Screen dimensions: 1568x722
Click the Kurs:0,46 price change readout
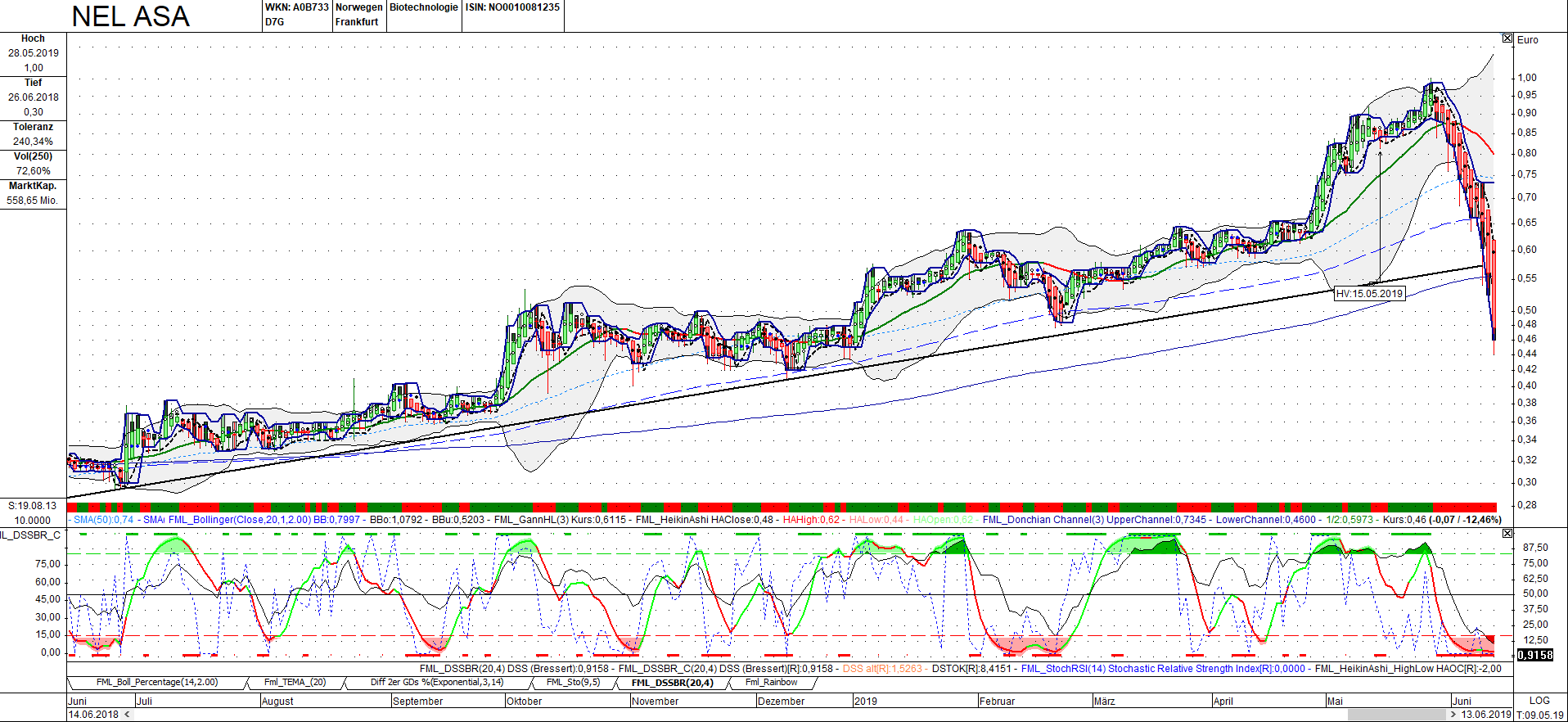[1442, 520]
